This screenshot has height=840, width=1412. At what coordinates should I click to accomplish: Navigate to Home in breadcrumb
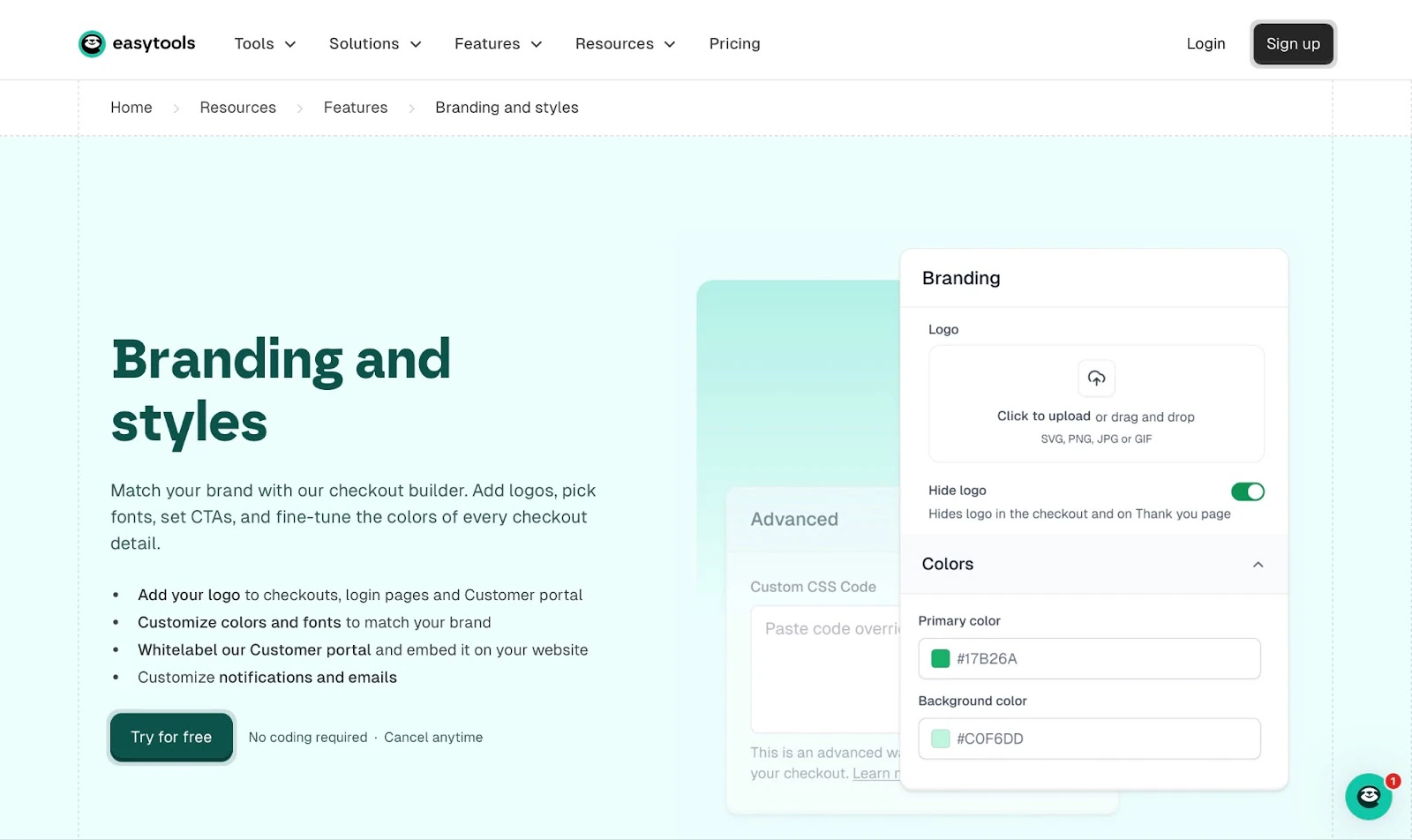tap(131, 108)
